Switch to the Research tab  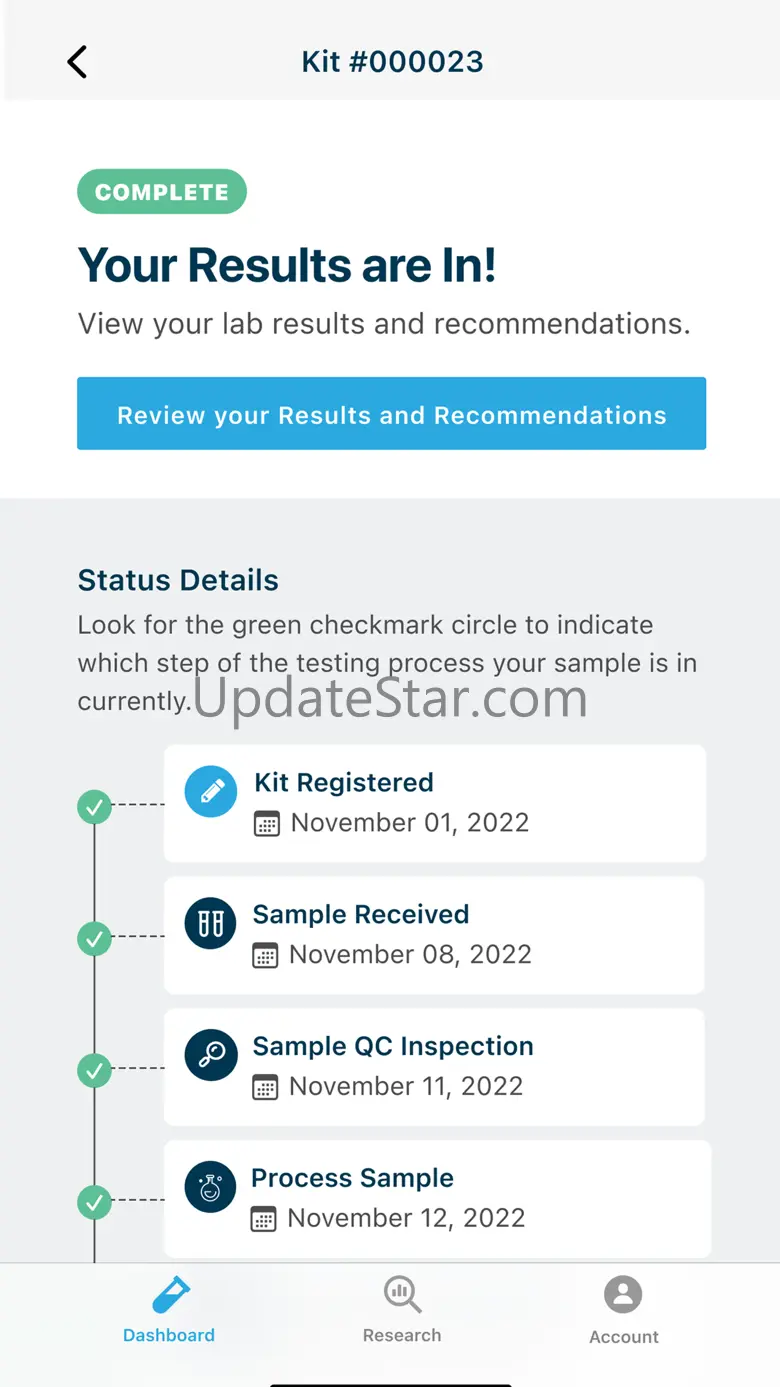pos(402,1310)
